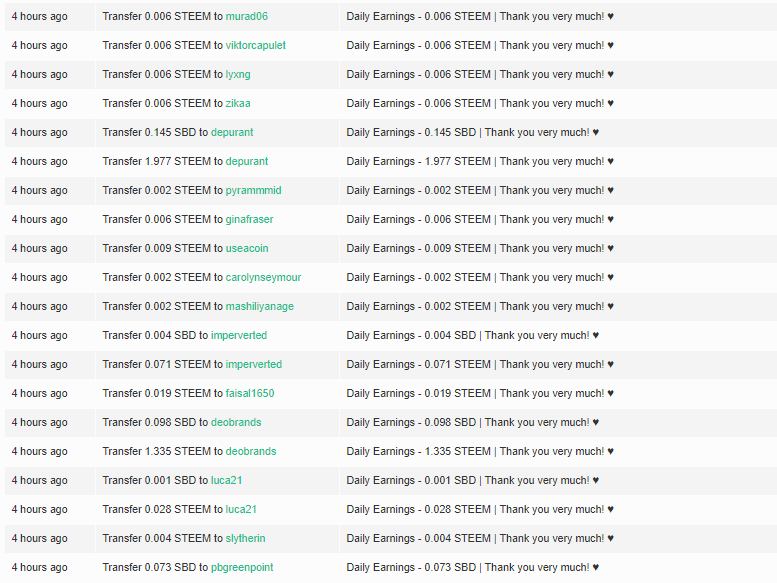Open pbgreenpoint user link

click(242, 567)
